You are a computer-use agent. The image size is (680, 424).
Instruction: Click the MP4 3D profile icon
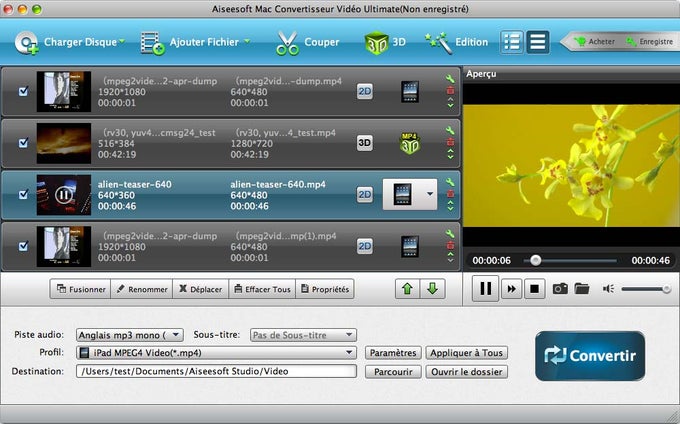point(409,143)
